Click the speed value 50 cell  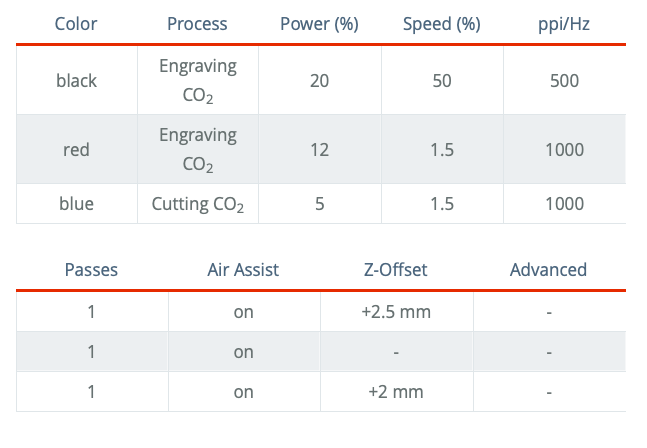point(441,80)
